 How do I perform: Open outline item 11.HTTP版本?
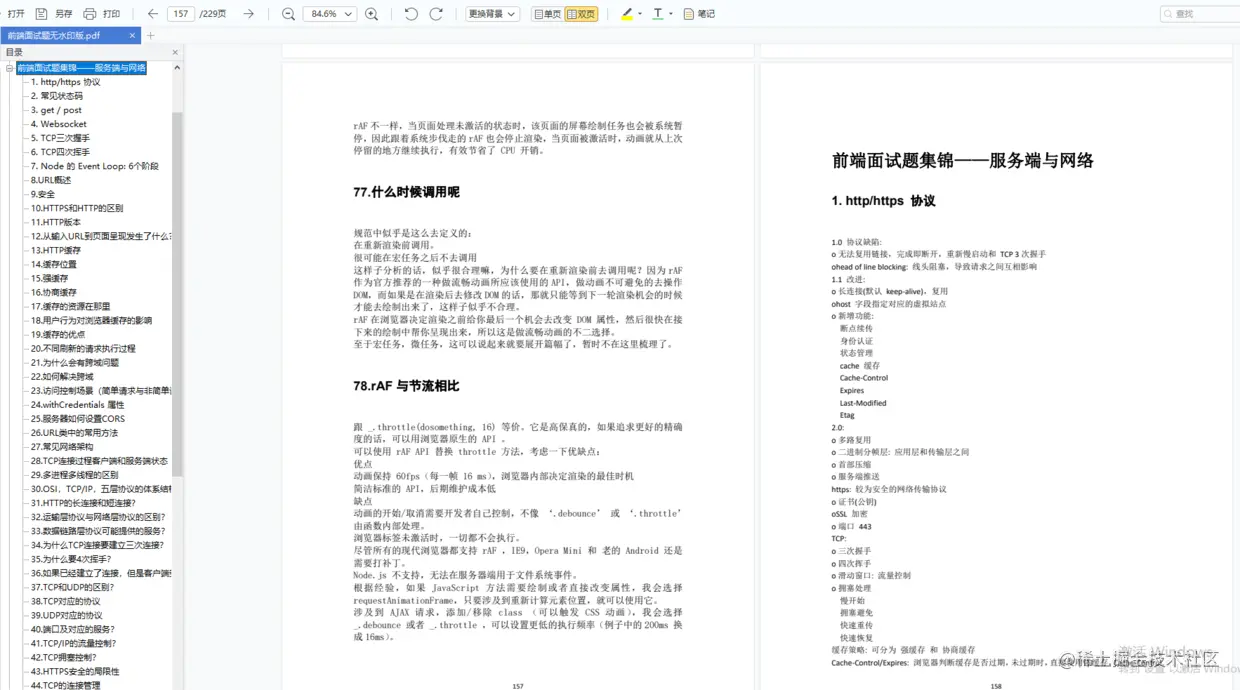pos(56,222)
